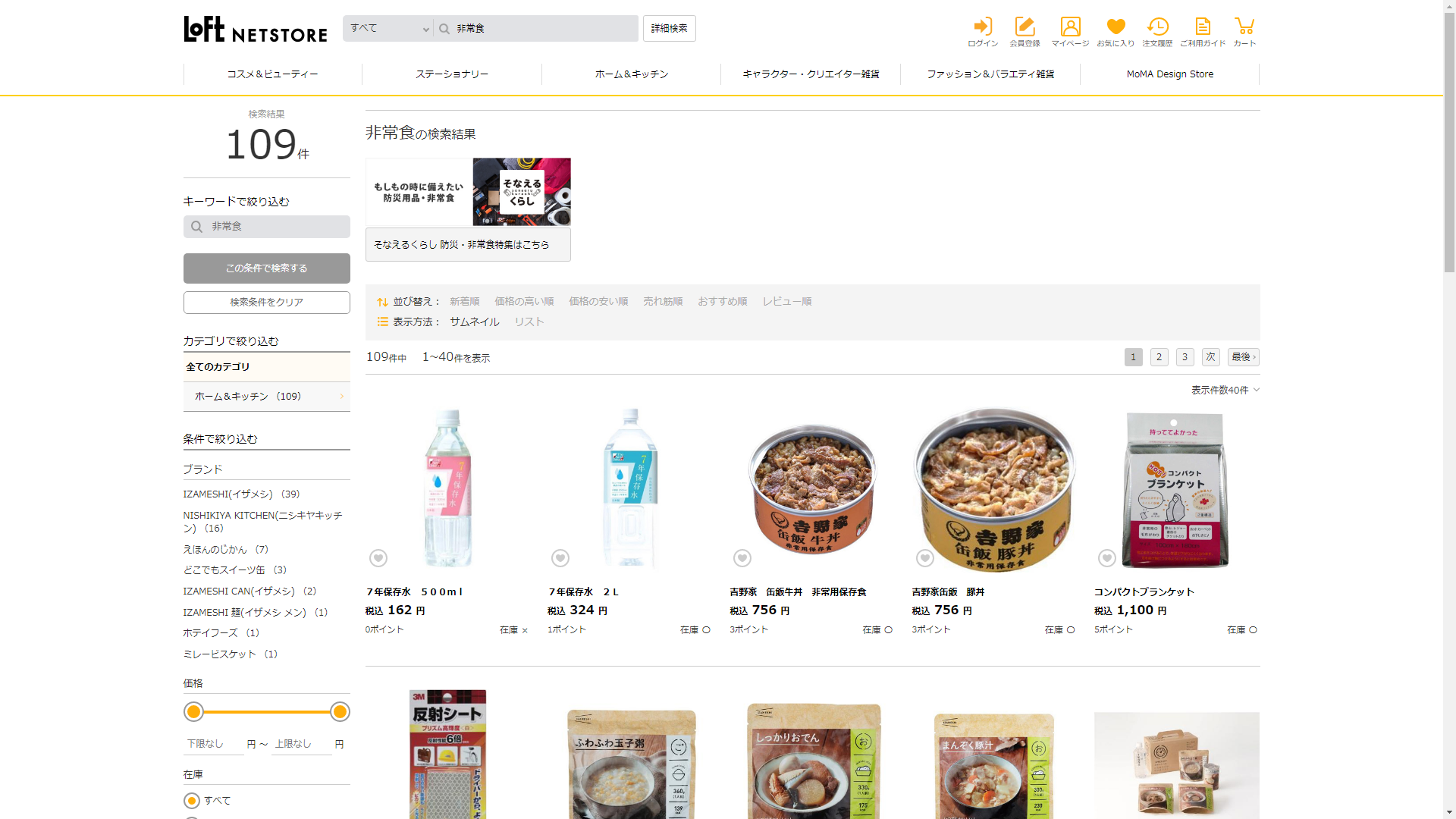Favorite the 7年保存水 500ml product

pos(378,558)
